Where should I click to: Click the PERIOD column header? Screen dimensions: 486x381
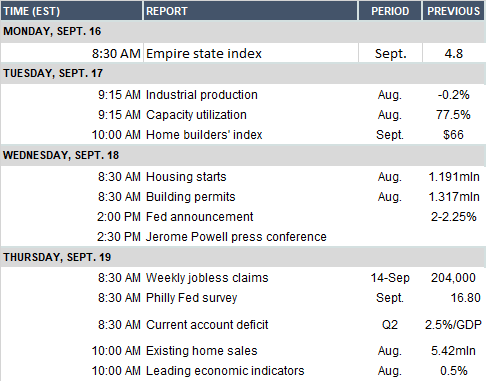tap(390, 11)
